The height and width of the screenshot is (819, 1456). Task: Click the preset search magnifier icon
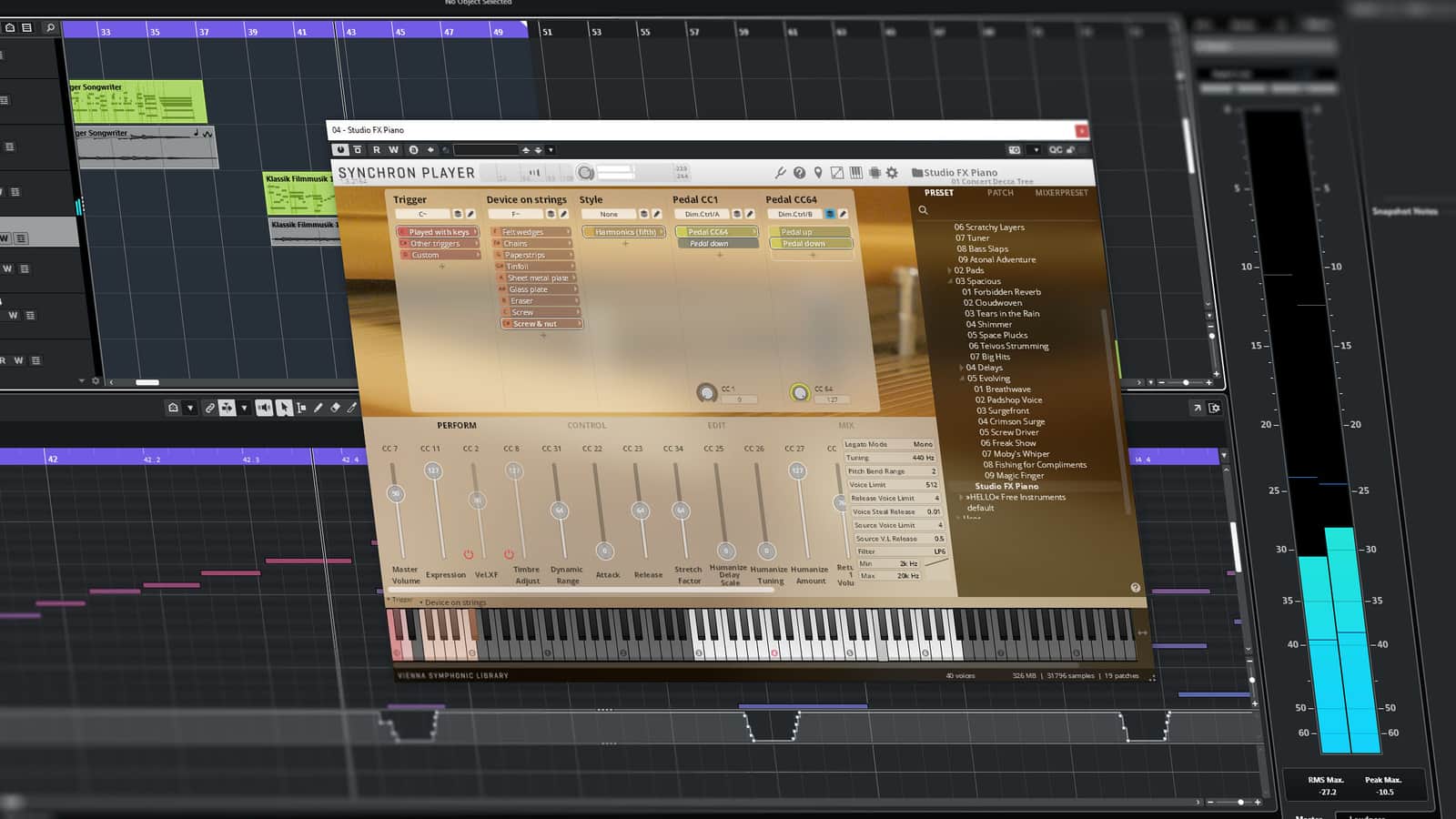tap(923, 210)
